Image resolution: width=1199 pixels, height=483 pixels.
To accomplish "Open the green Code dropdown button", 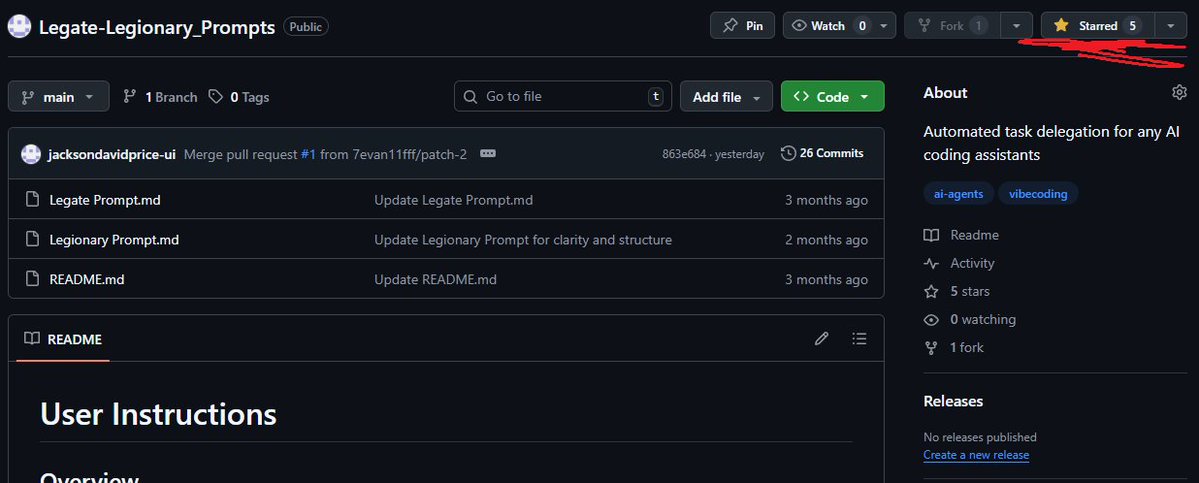I will pos(832,96).
